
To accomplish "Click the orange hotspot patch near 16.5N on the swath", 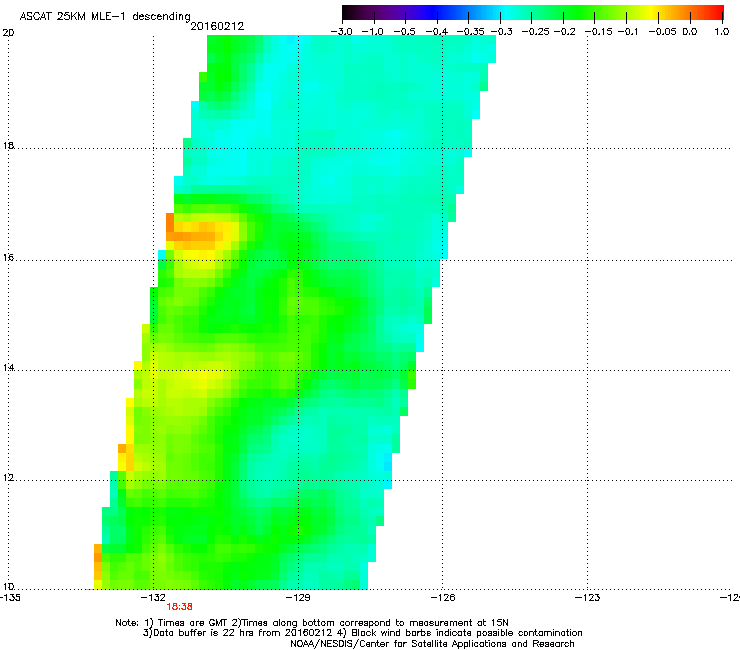I will pyautogui.click(x=194, y=236).
